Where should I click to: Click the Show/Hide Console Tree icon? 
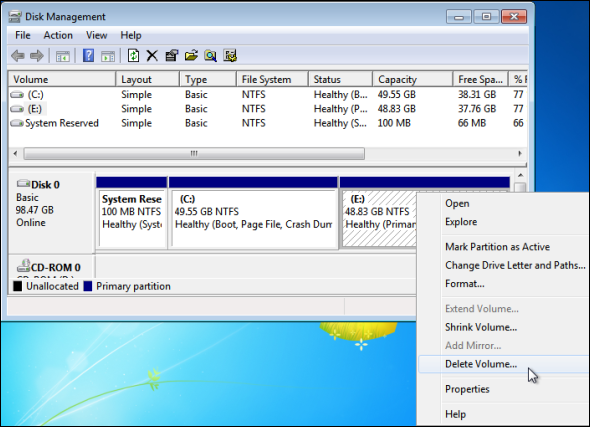(x=63, y=56)
